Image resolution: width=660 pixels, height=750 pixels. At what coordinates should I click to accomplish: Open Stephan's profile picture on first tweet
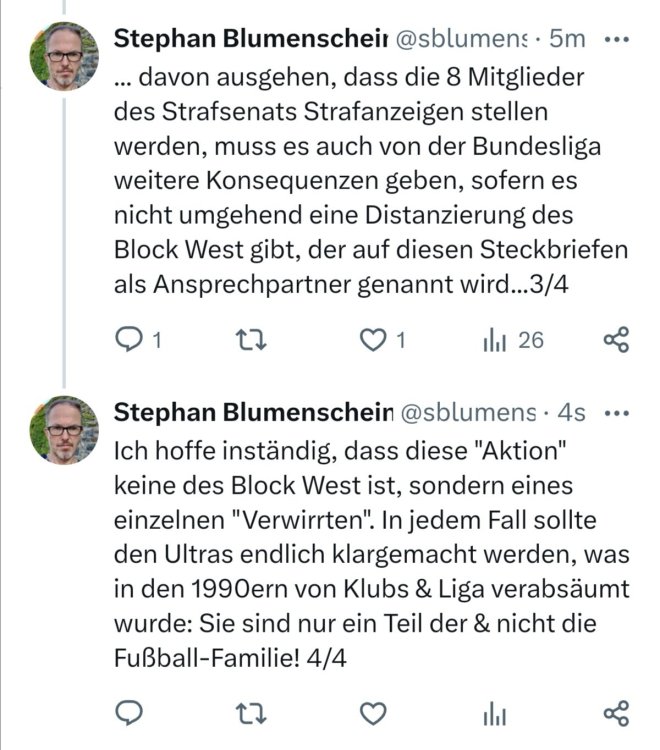[64, 56]
